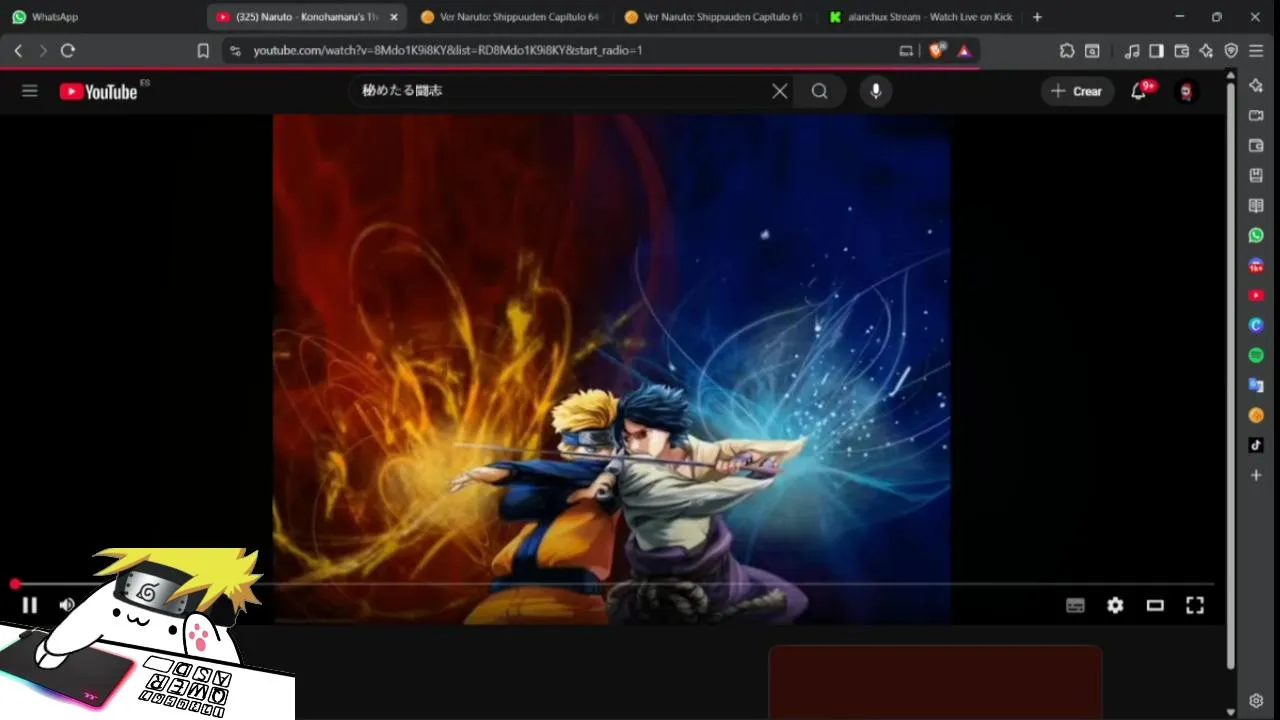Seek using the red video progress bar
This screenshot has height=720, width=1280.
612,584
